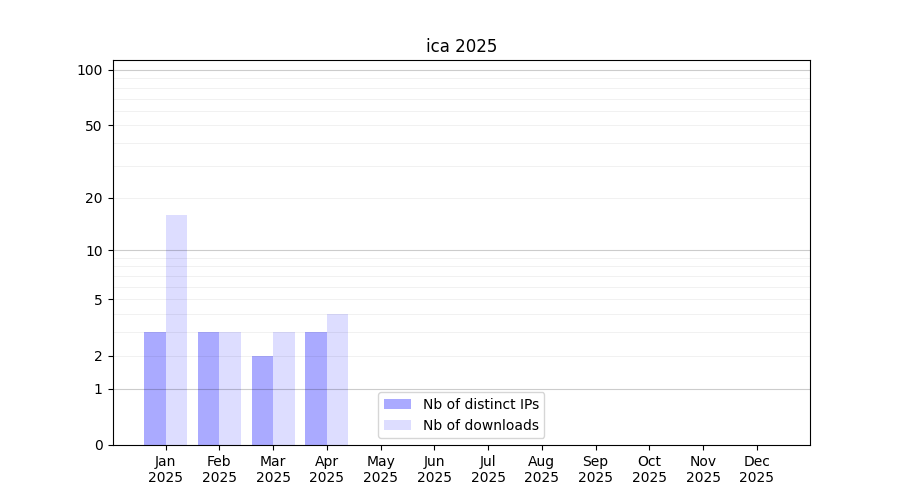Select the January distinct IPs bar

point(155,388)
